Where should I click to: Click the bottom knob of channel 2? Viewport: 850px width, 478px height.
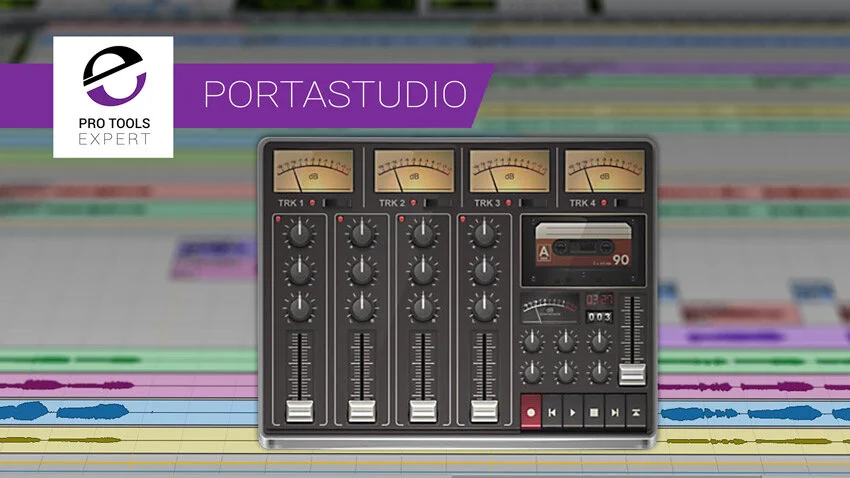(362, 308)
